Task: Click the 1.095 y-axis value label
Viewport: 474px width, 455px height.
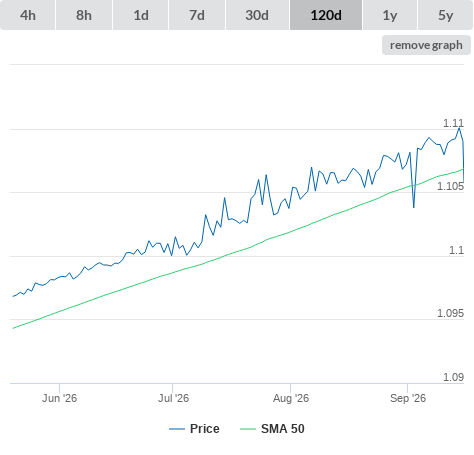Action: [450, 313]
